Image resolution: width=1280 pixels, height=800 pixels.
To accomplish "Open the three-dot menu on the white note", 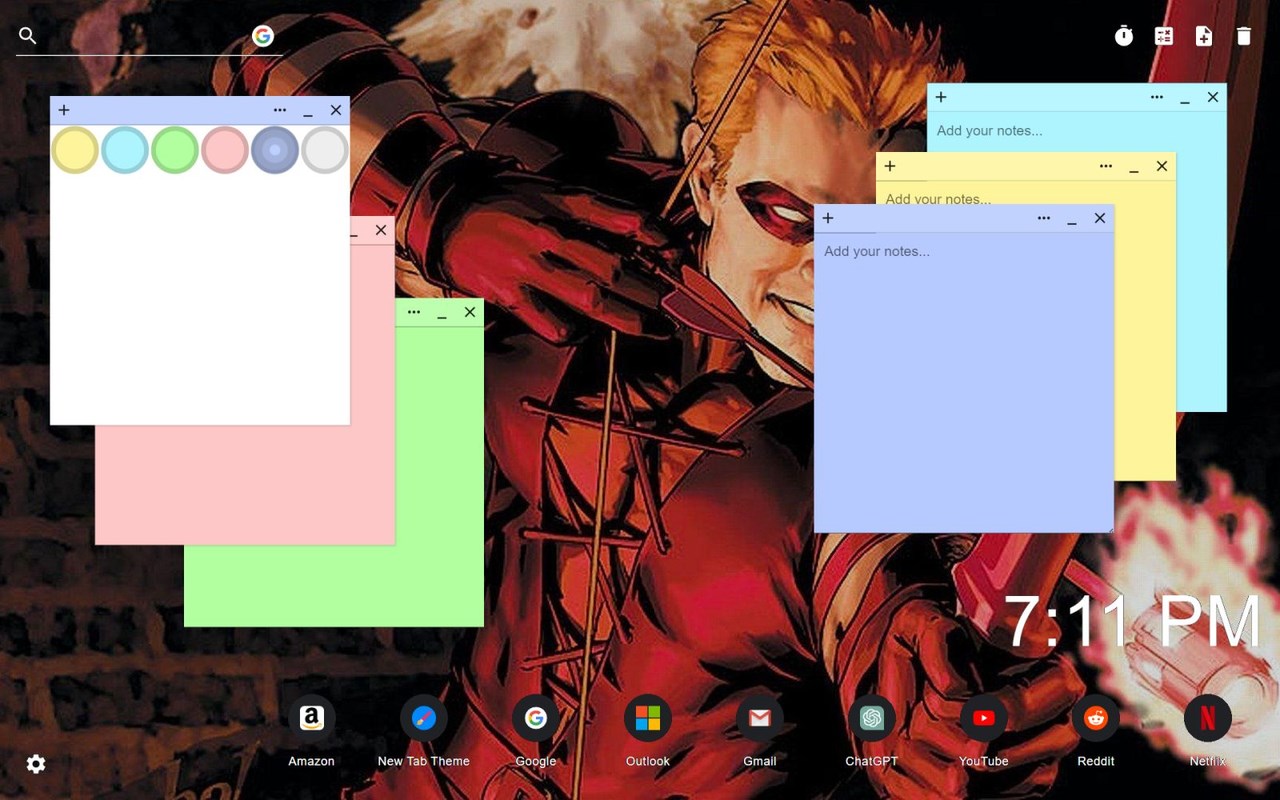I will tap(280, 110).
